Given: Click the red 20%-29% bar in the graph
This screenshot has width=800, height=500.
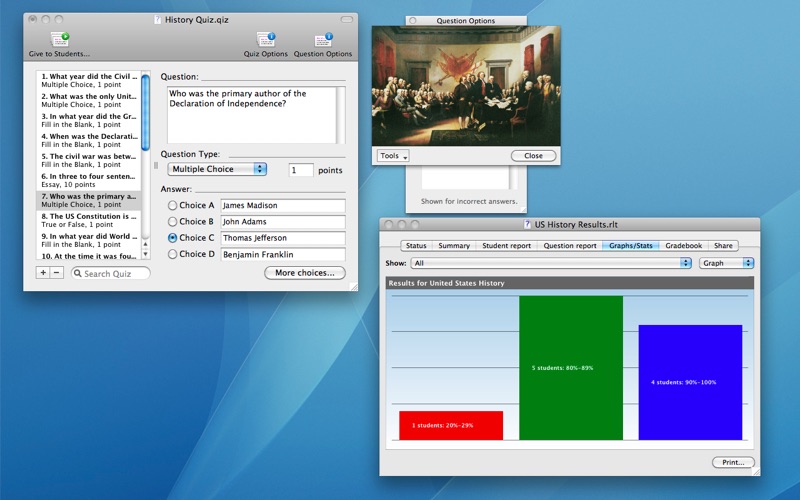Looking at the screenshot, I should click(x=451, y=426).
